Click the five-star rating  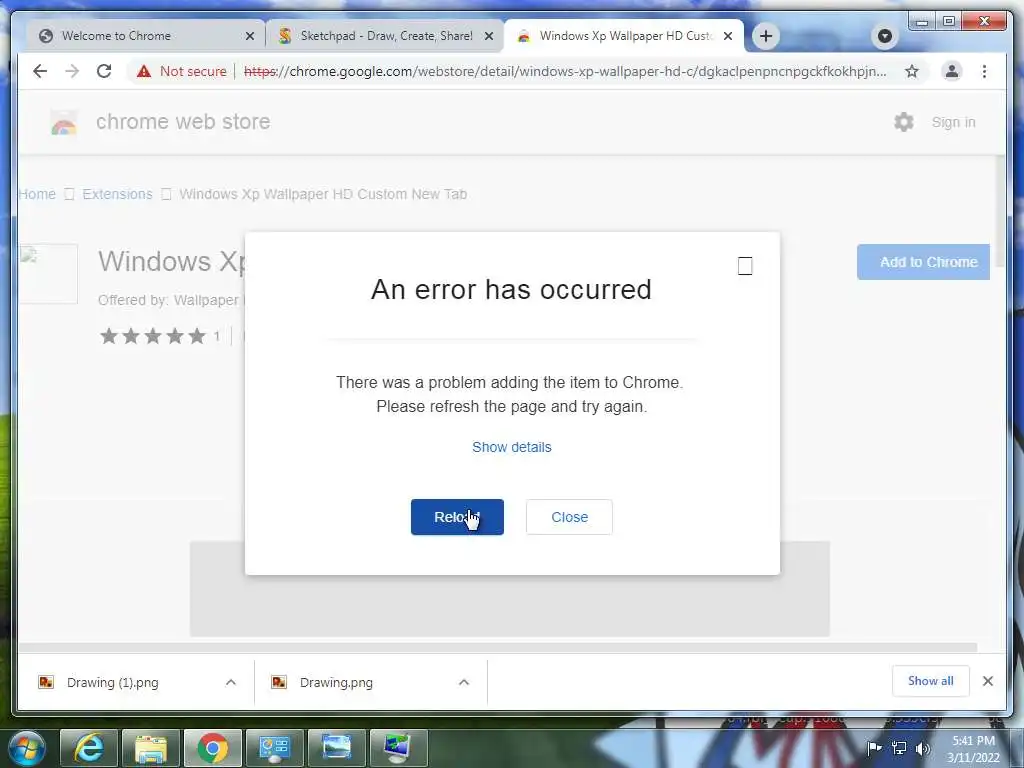[153, 336]
